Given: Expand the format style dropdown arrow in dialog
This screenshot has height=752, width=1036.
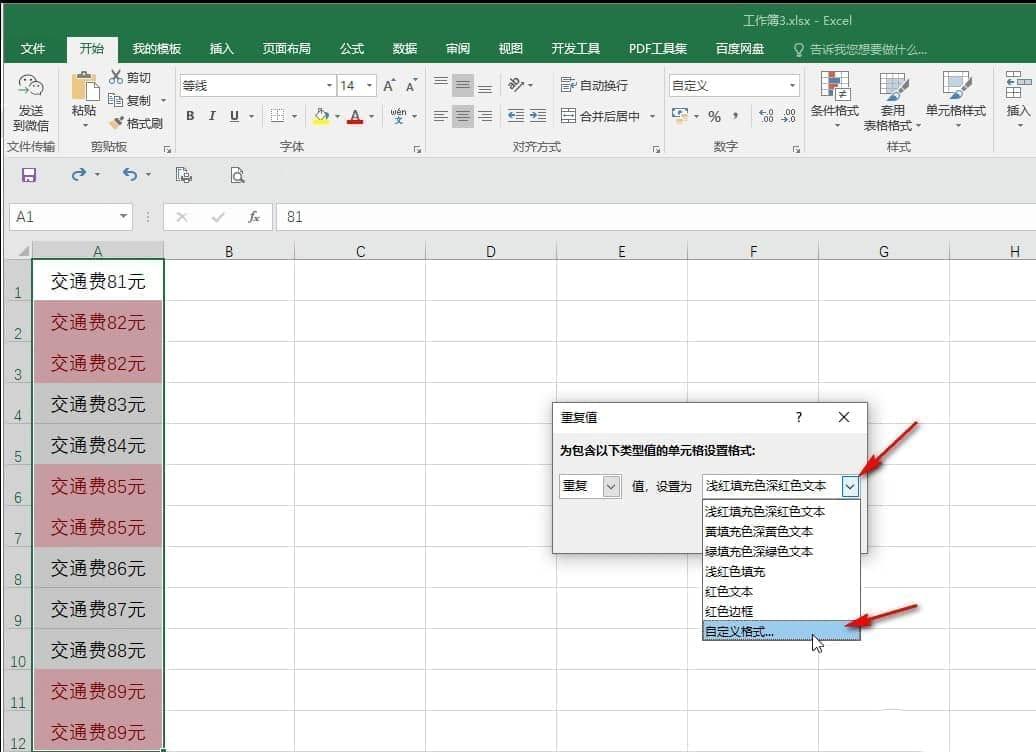Looking at the screenshot, I should coord(850,487).
